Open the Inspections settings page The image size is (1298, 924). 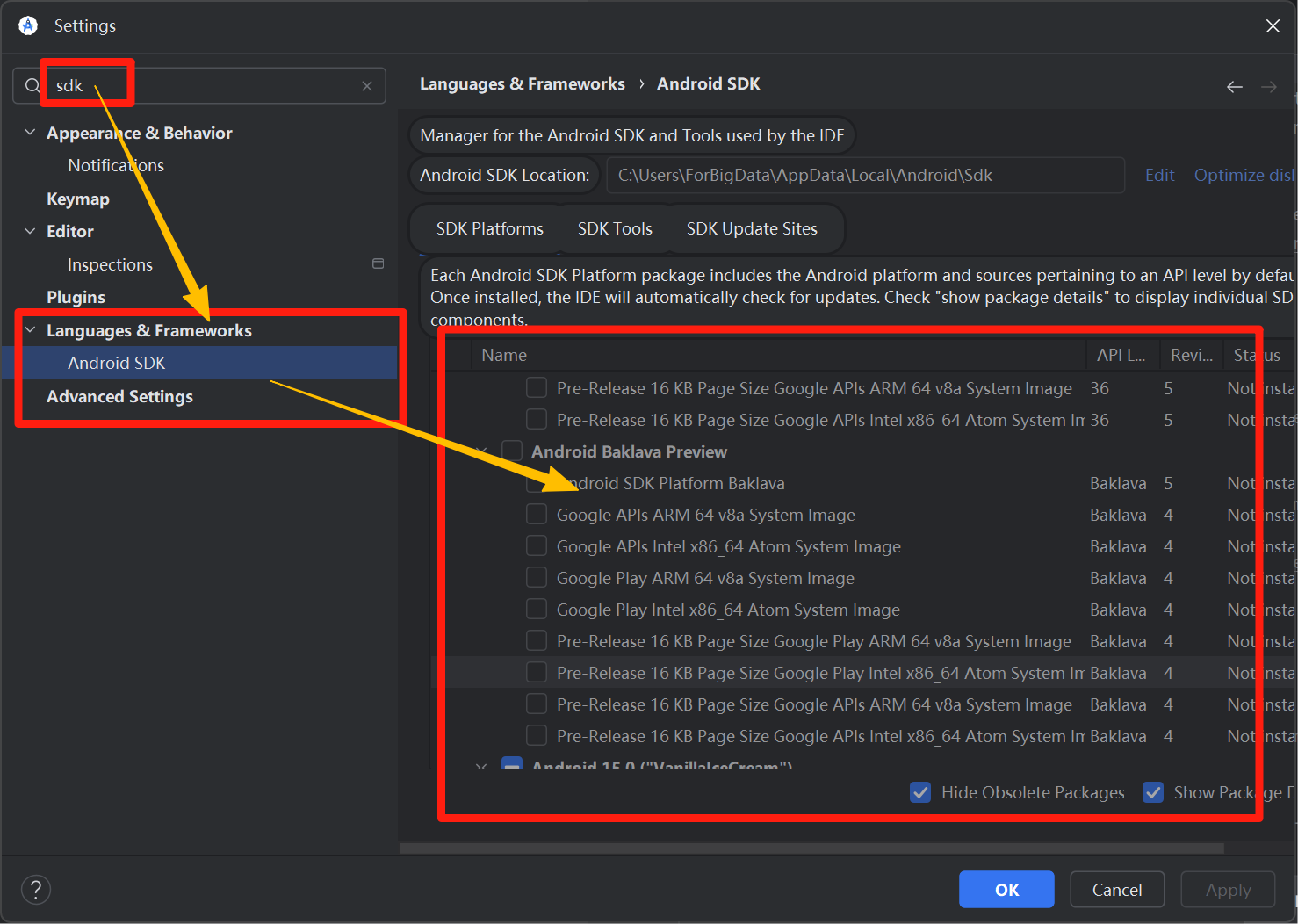(x=110, y=264)
